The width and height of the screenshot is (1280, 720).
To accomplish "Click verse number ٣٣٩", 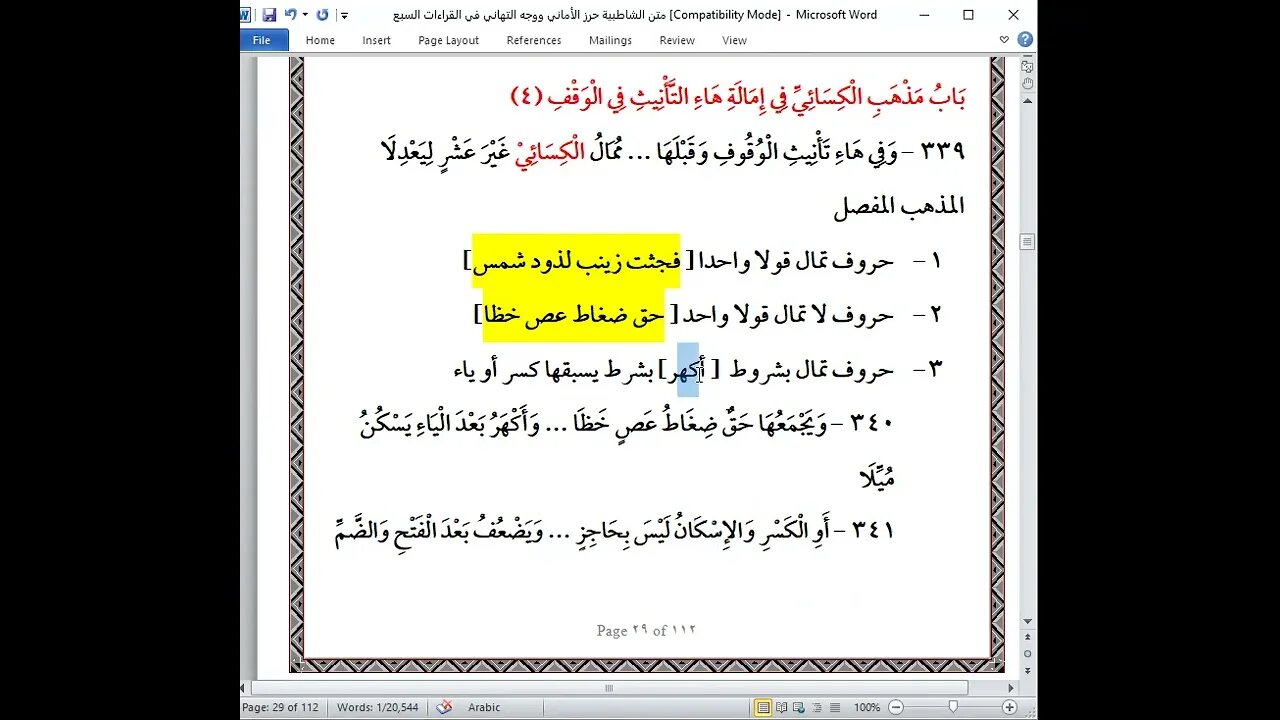I will [x=941, y=150].
